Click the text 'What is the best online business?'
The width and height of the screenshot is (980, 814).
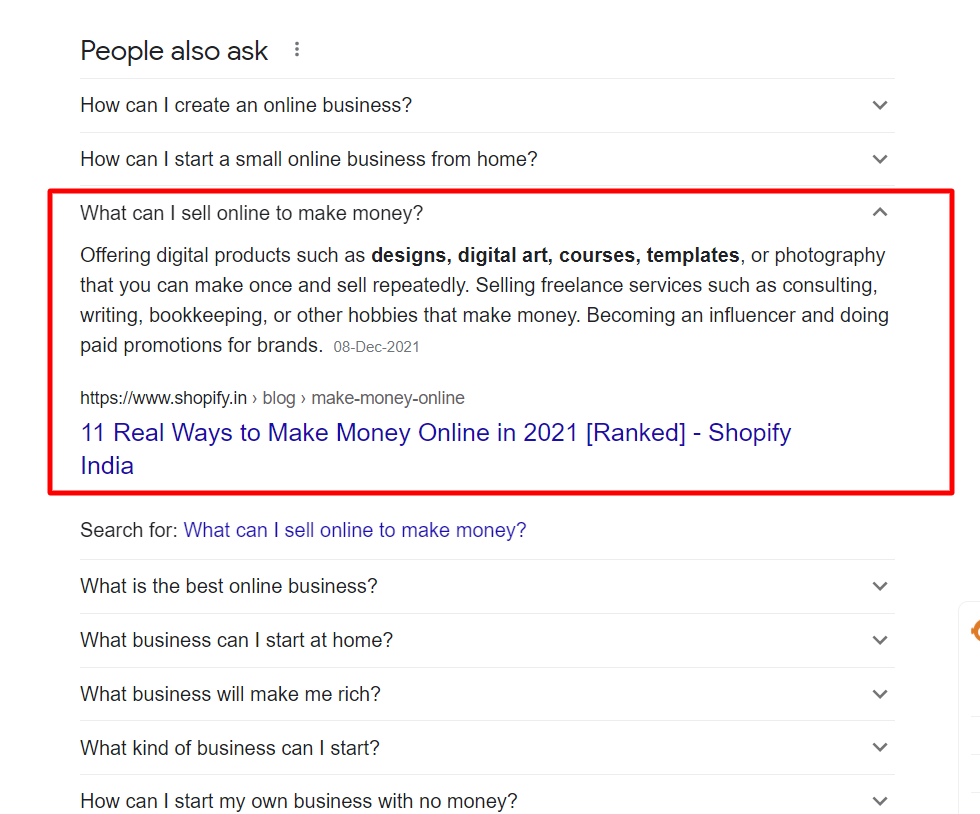tap(229, 586)
